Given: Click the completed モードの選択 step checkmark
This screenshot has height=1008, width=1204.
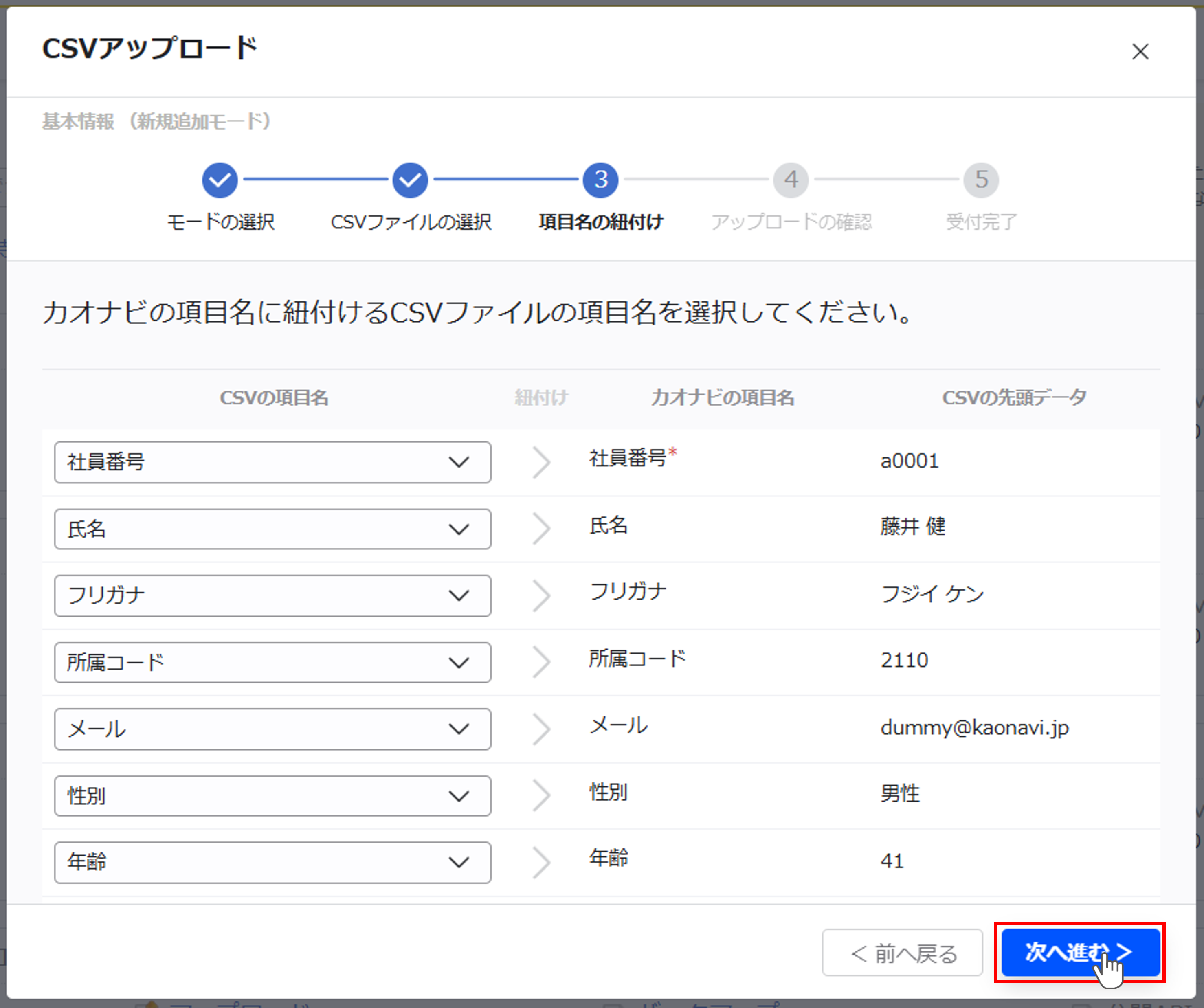Looking at the screenshot, I should point(220,180).
